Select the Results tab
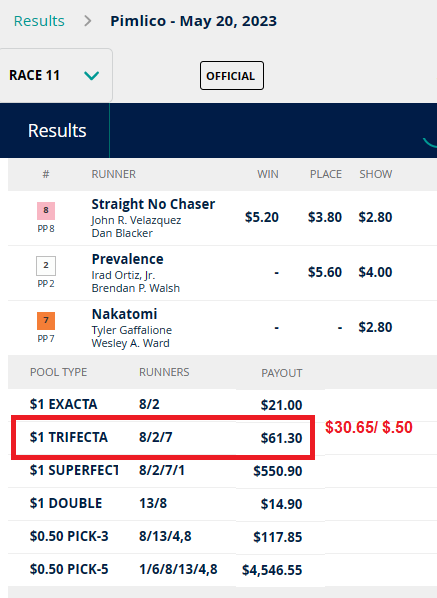This screenshot has width=437, height=598. [x=57, y=130]
